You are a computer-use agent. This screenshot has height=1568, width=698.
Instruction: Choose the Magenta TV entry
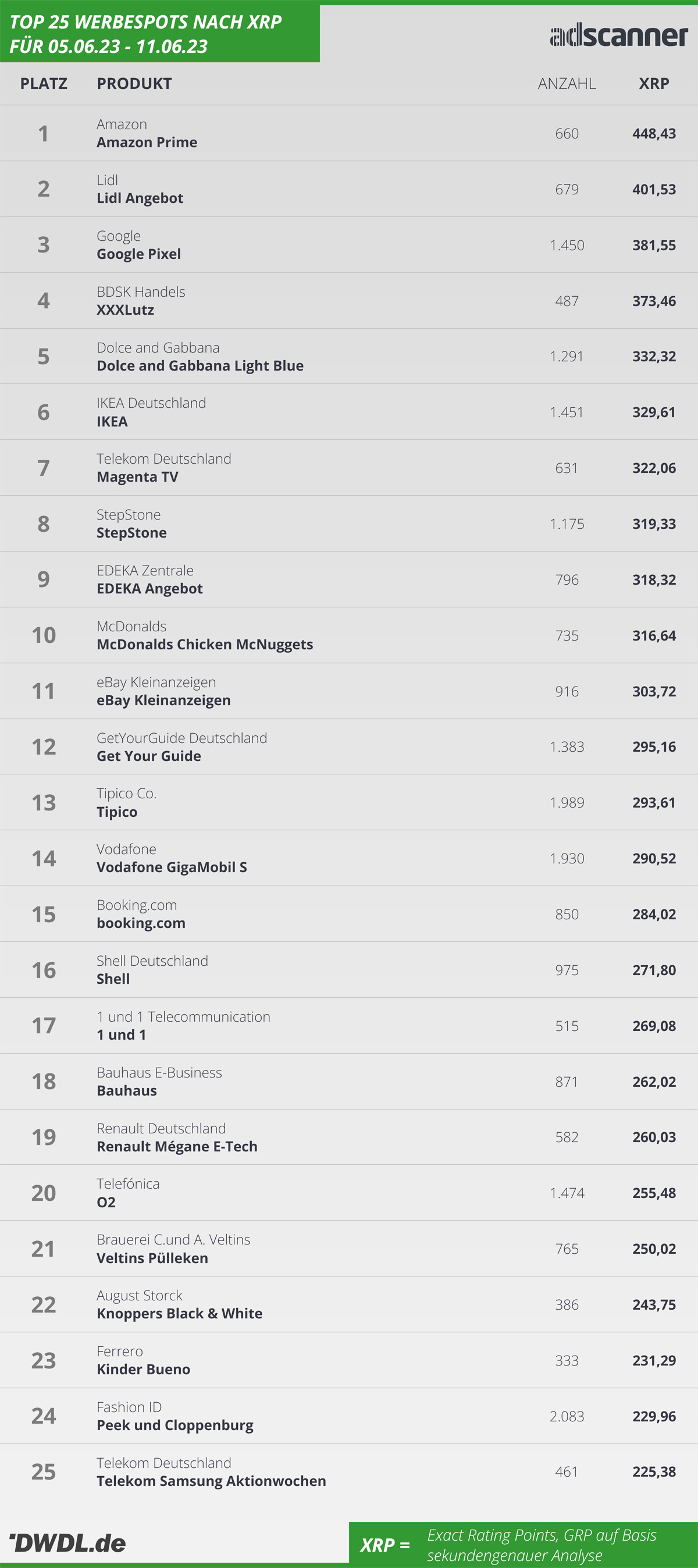click(348, 468)
